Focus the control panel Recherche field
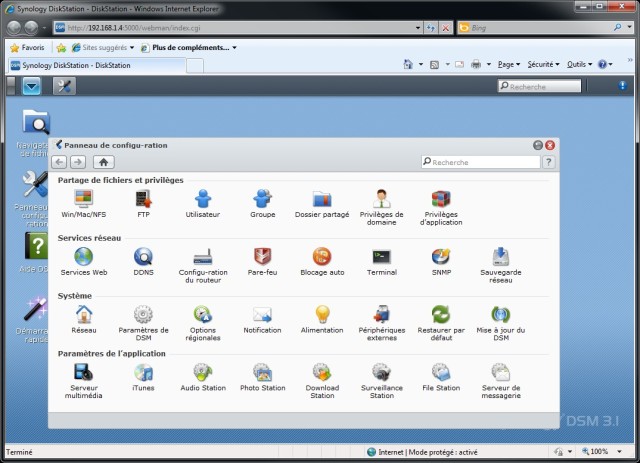Viewport: 640px width, 463px height. [481, 162]
